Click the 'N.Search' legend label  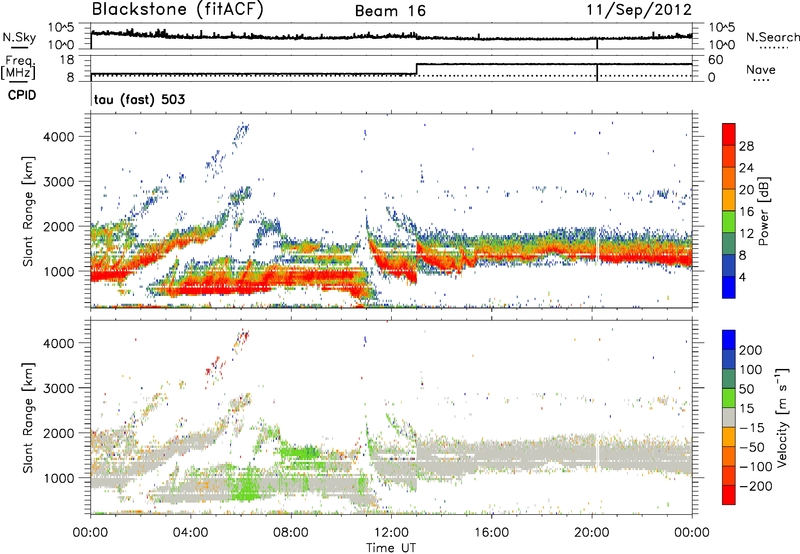coord(772,37)
